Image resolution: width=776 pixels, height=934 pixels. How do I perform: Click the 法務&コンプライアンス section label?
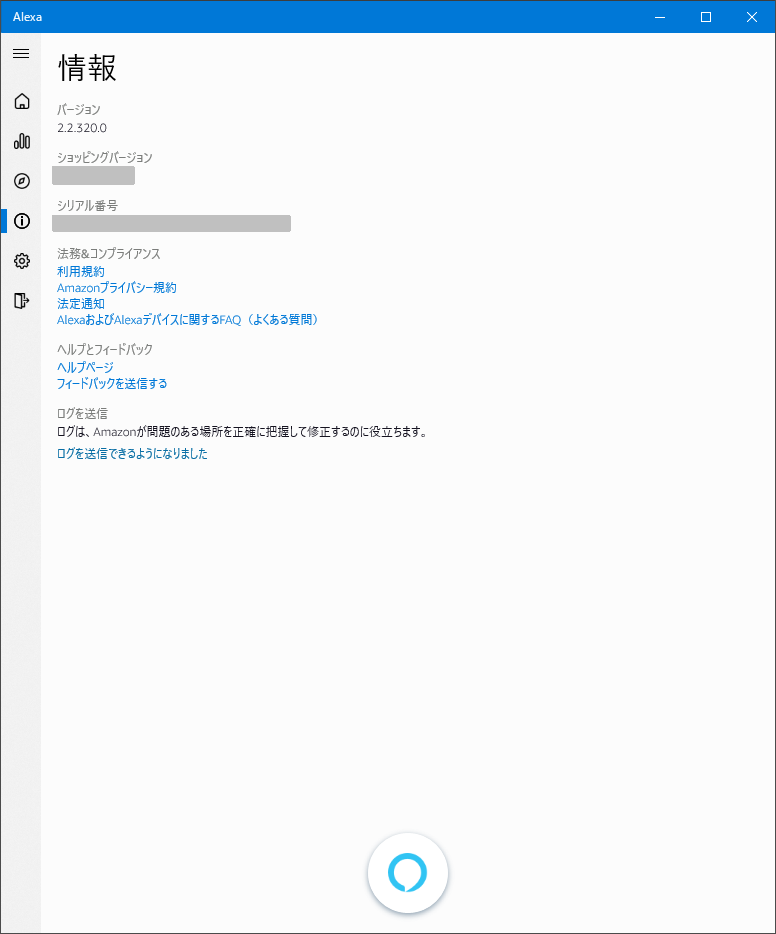(x=108, y=254)
